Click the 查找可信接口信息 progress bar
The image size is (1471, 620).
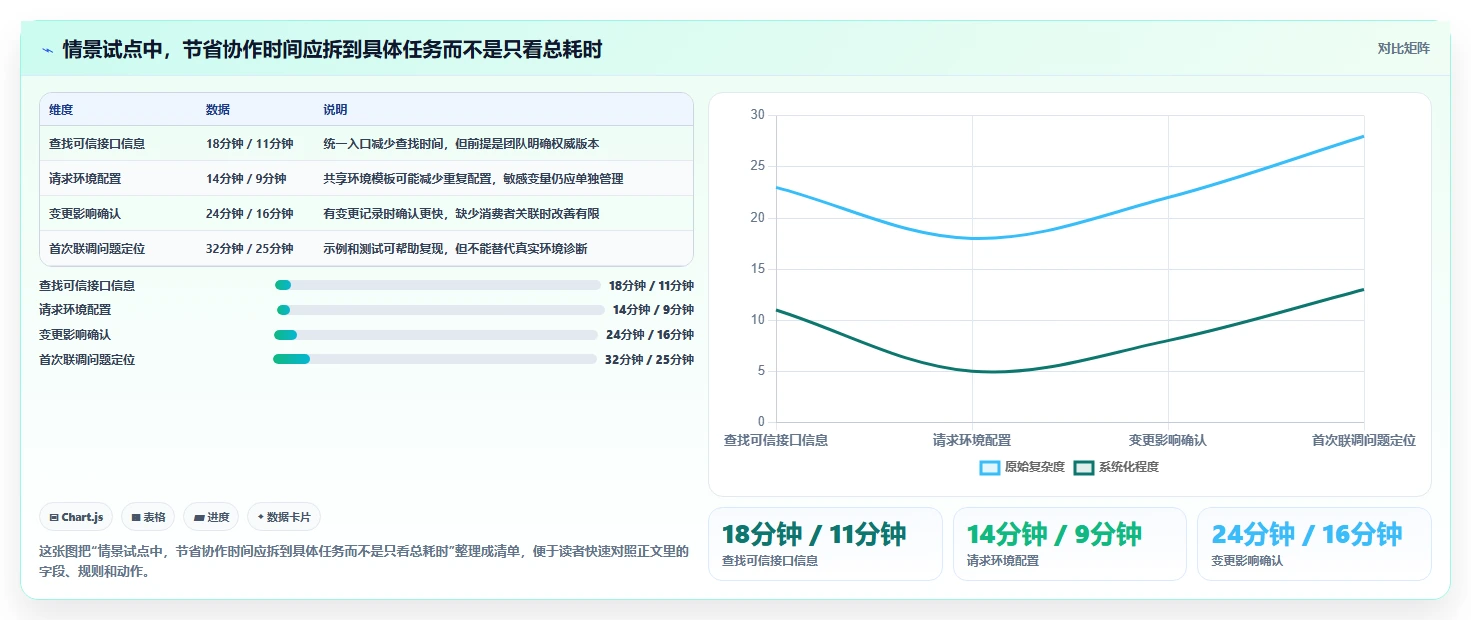tap(437, 285)
